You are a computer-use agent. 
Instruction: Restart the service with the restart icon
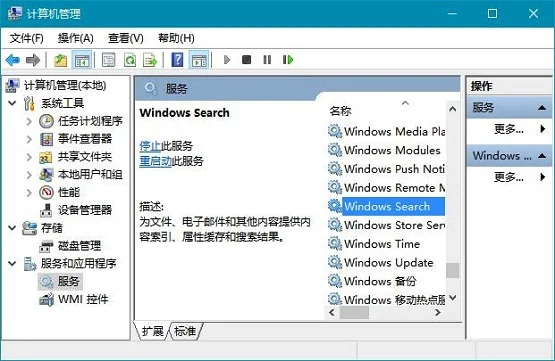pyautogui.click(x=288, y=59)
